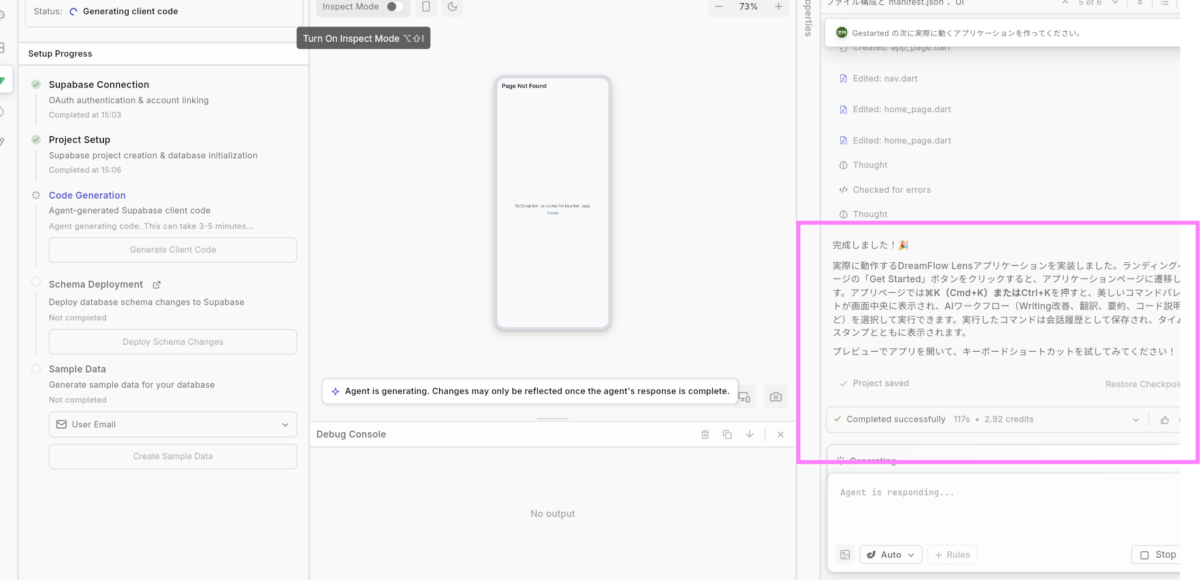
Task: Open the Schema Deployment external link icon
Action: point(156,285)
